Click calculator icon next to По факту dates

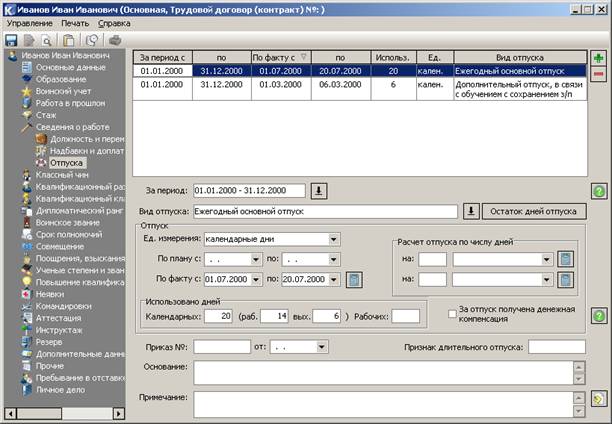(x=354, y=280)
